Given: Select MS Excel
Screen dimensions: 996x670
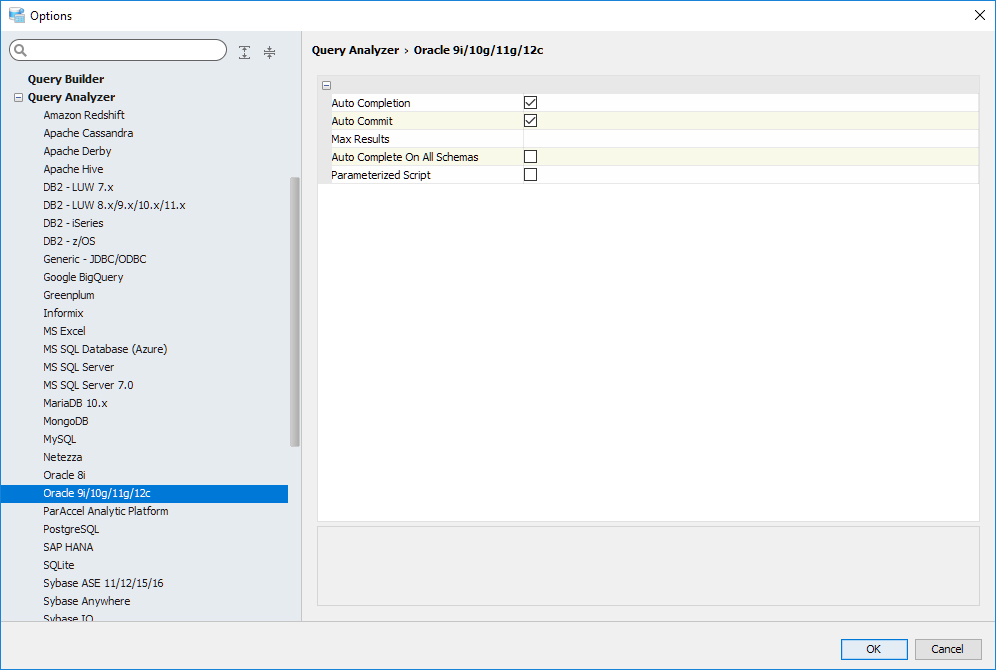Looking at the screenshot, I should pyautogui.click(x=64, y=331).
